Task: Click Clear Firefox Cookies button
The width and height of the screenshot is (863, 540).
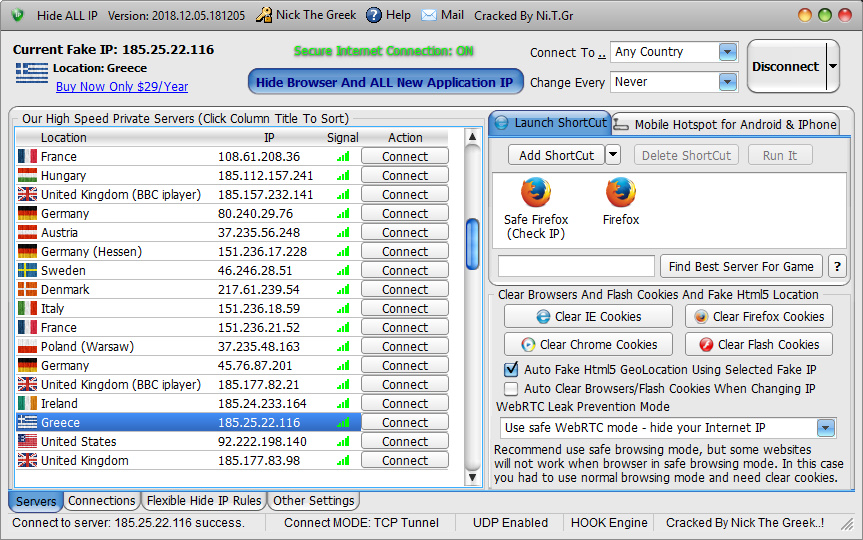Action: click(758, 317)
